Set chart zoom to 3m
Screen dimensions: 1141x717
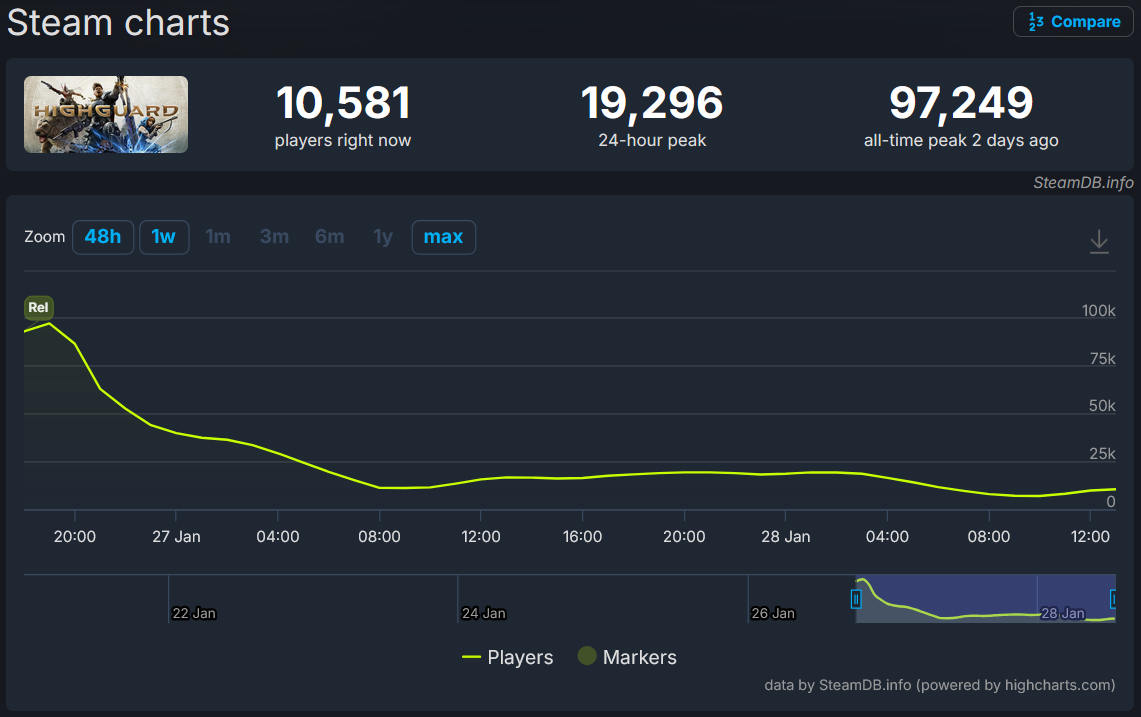point(274,237)
